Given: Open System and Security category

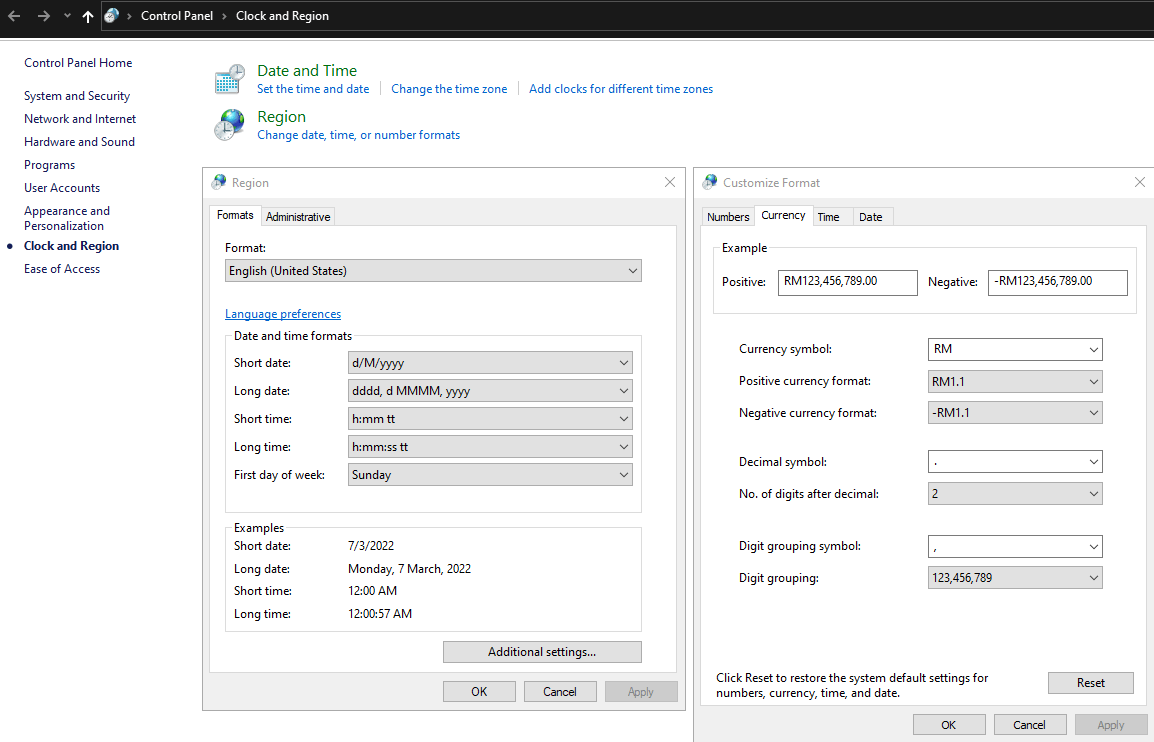Looking at the screenshot, I should [77, 96].
